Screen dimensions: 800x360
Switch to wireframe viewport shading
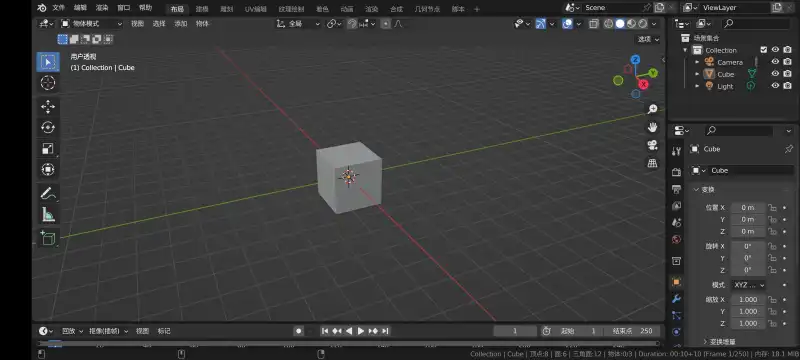[x=609, y=24]
